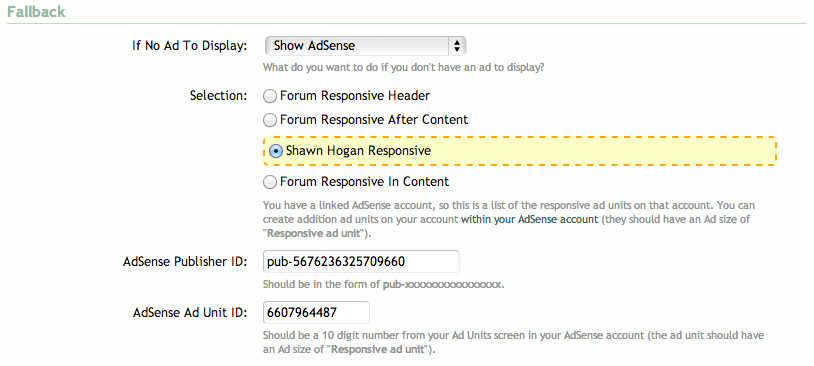The height and width of the screenshot is (366, 814).
Task: Focus the AdSense Publisher ID field
Action: 361,261
